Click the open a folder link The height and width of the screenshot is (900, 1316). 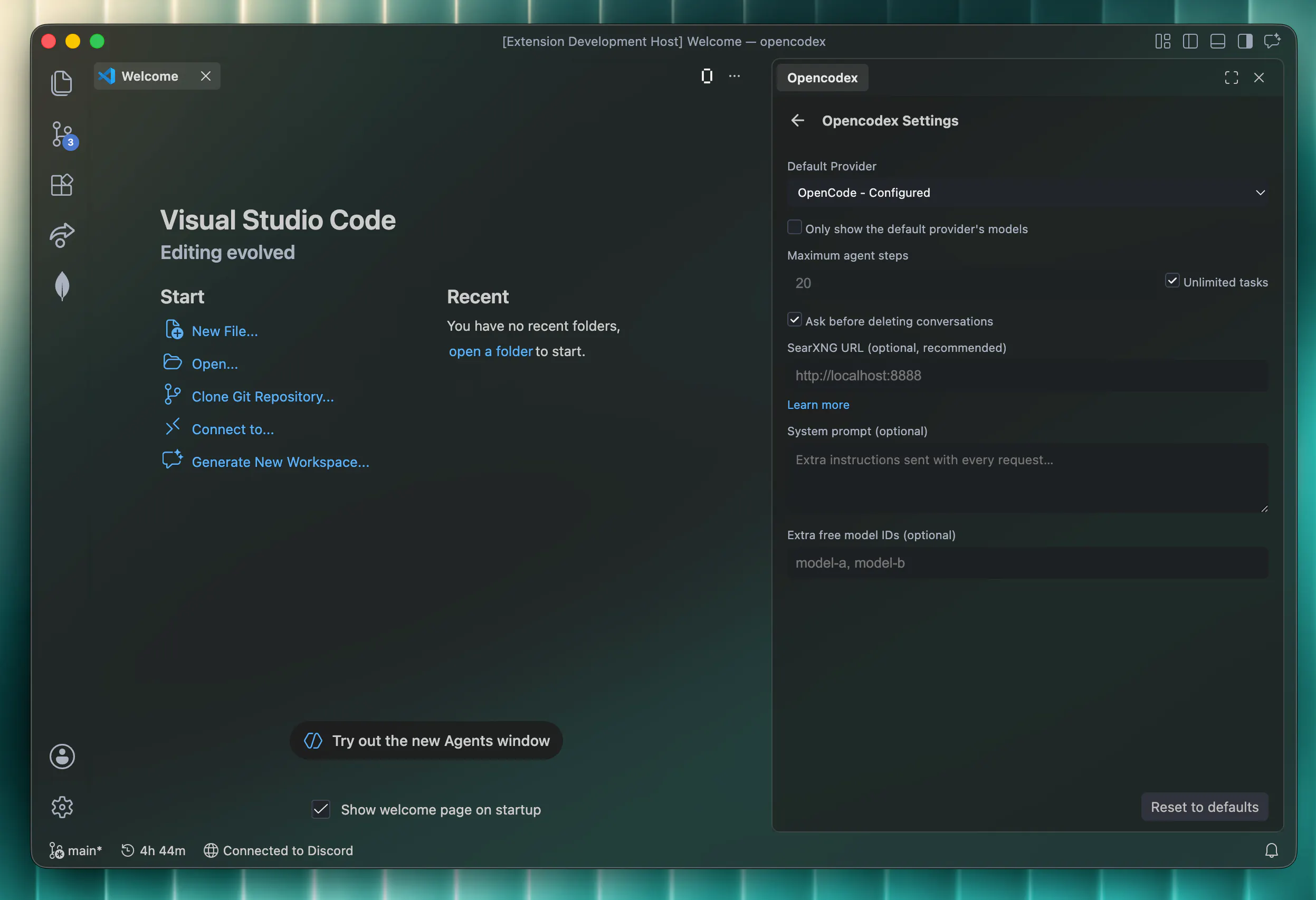click(x=490, y=351)
